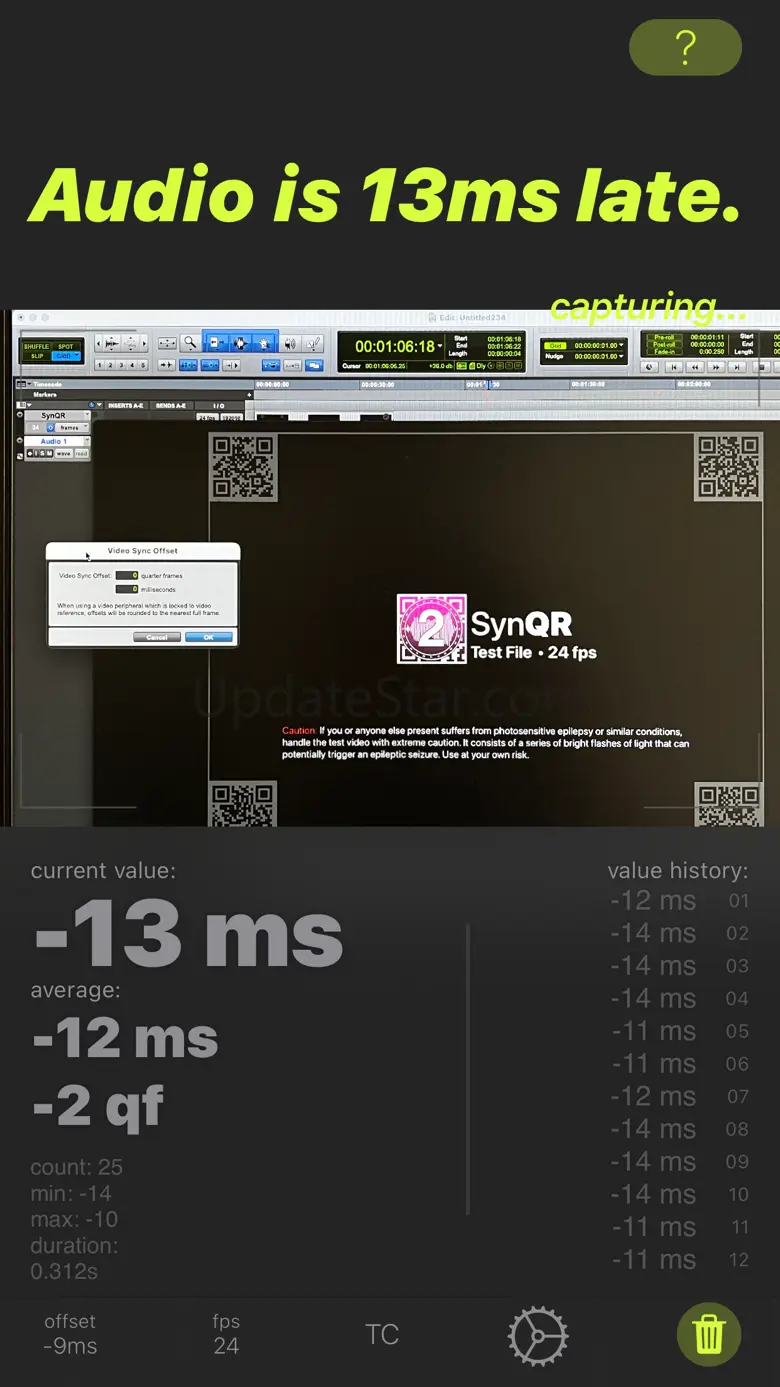Tap the -2 qf quarter-frame value

tap(98, 1106)
